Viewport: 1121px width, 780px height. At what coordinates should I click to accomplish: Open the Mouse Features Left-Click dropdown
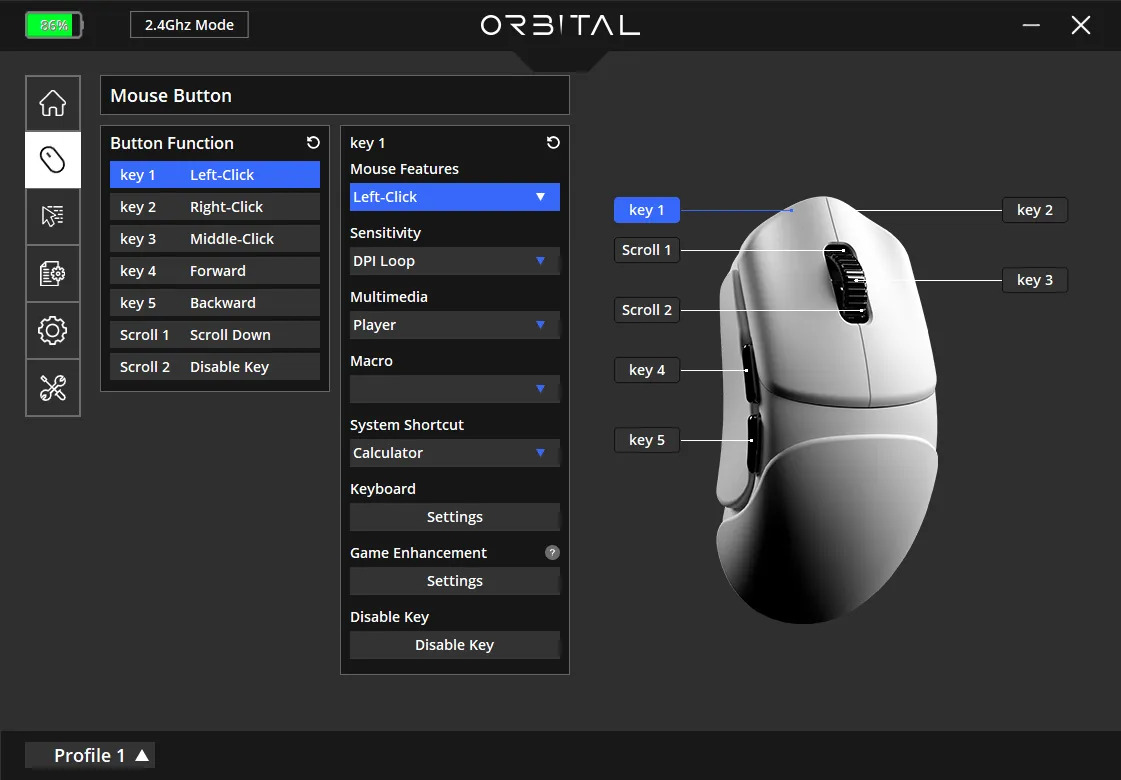(x=454, y=197)
